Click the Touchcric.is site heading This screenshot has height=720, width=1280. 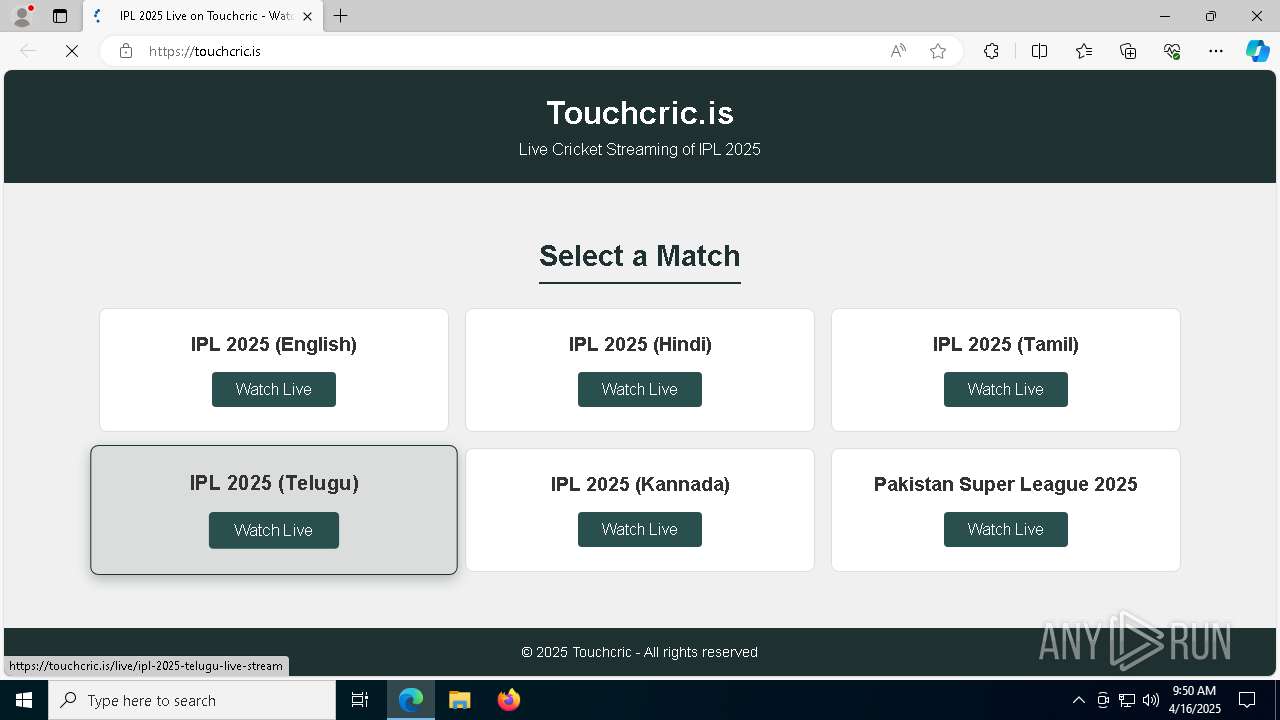coord(640,113)
